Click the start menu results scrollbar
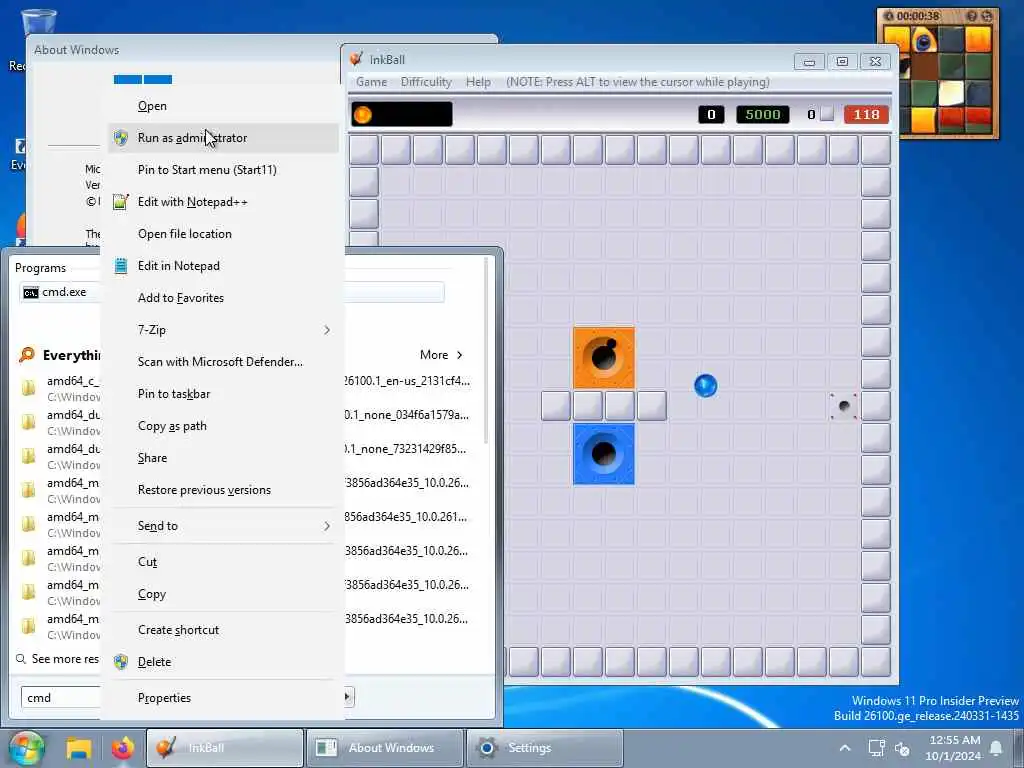Image resolution: width=1024 pixels, height=768 pixels. pyautogui.click(x=485, y=351)
